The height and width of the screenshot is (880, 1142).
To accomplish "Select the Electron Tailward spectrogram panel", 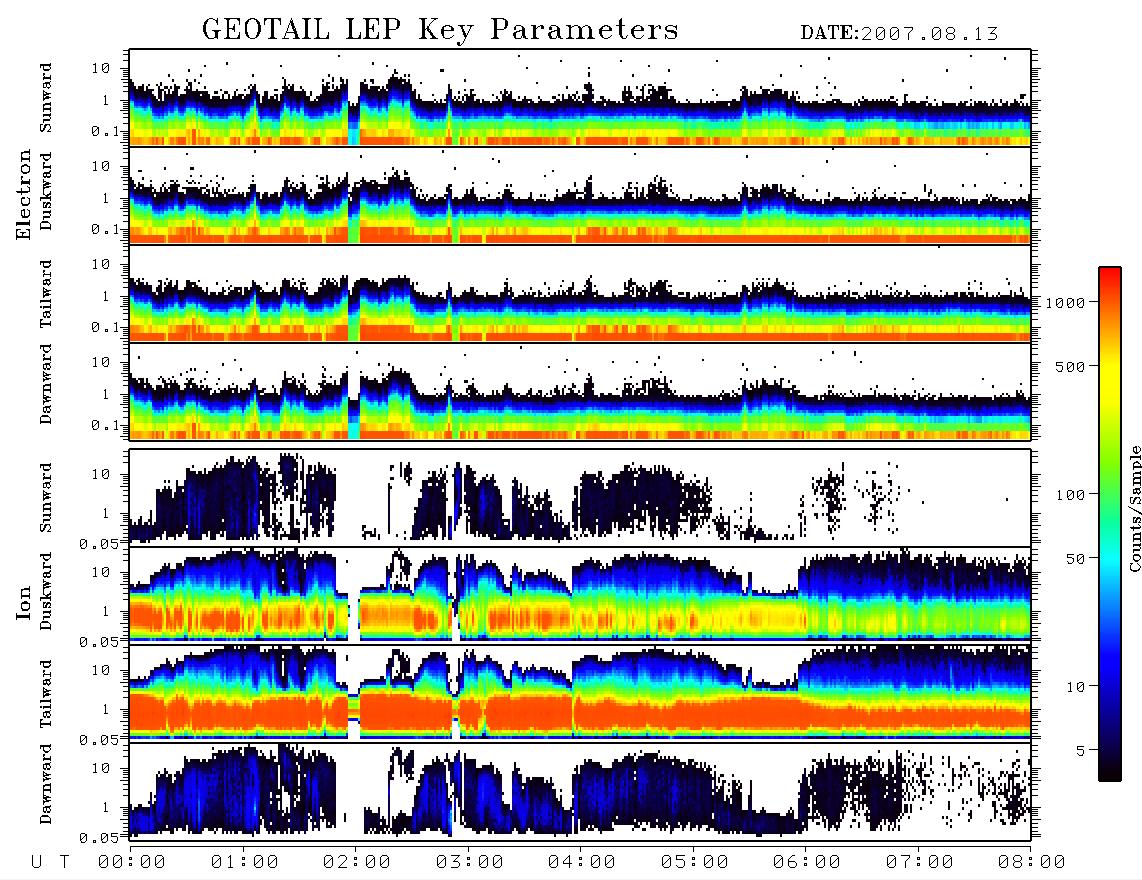I will [x=580, y=294].
